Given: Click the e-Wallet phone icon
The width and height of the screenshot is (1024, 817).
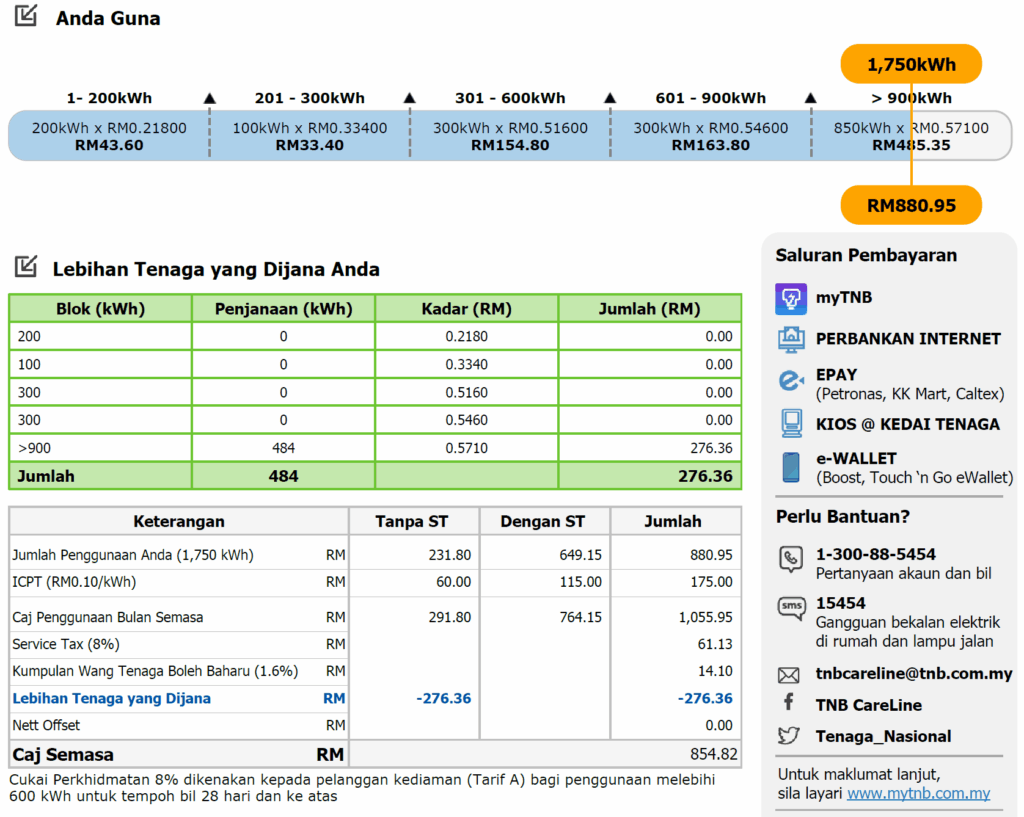Looking at the screenshot, I should (x=790, y=467).
